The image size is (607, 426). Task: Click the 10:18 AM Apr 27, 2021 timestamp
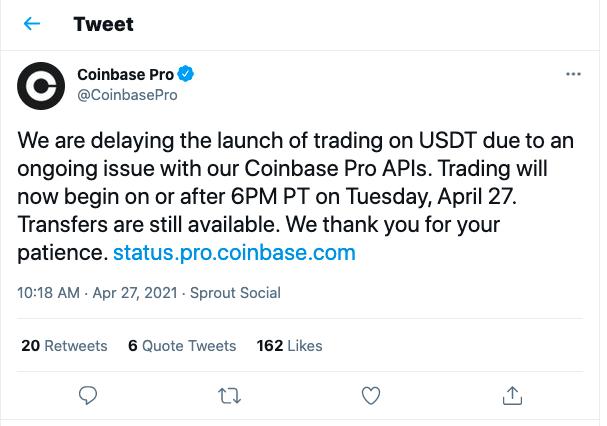[98, 293]
